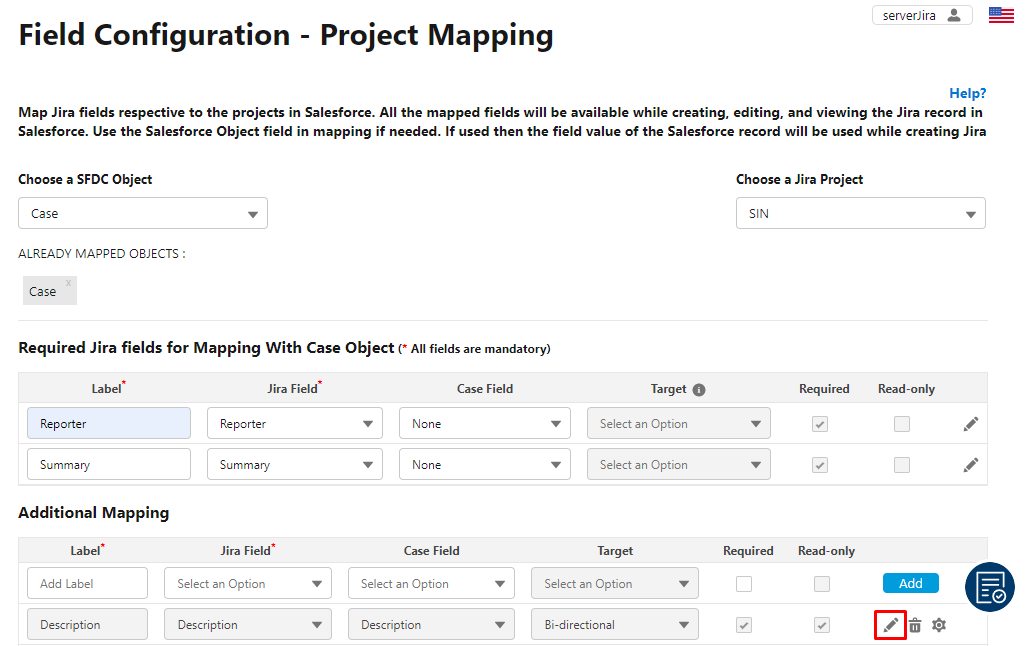Open the Choose a SFDC Object dropdown
The image size is (1025, 646).
point(142,213)
